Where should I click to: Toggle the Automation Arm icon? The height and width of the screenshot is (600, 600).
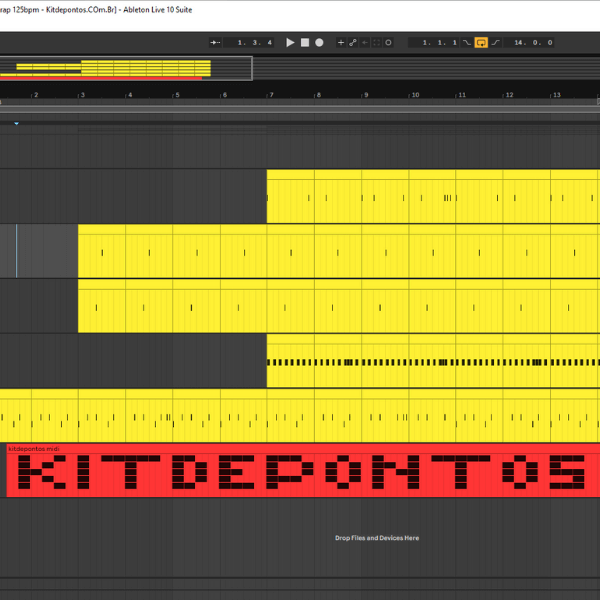(x=352, y=42)
